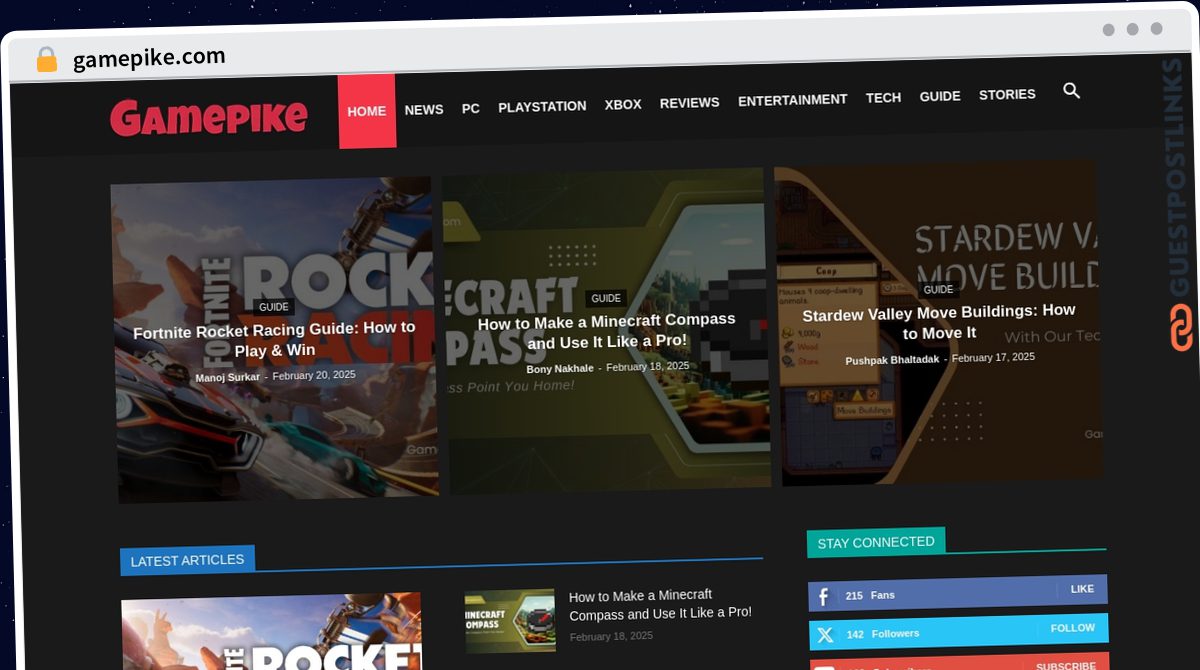Click the Gamepike logo
Screen dimensions: 1200x670
pyautogui.click(x=209, y=118)
